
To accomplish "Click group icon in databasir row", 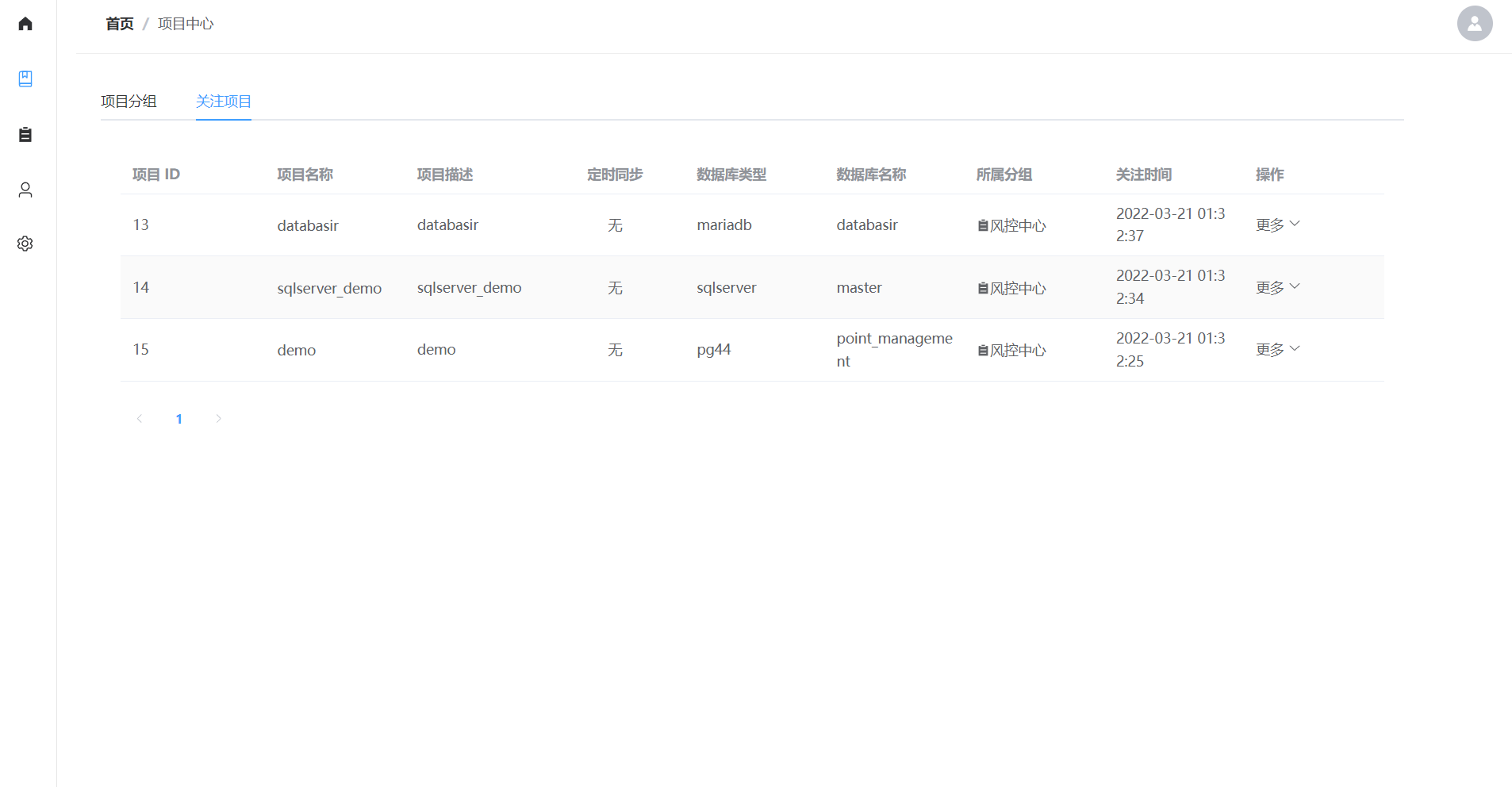I will click(983, 226).
